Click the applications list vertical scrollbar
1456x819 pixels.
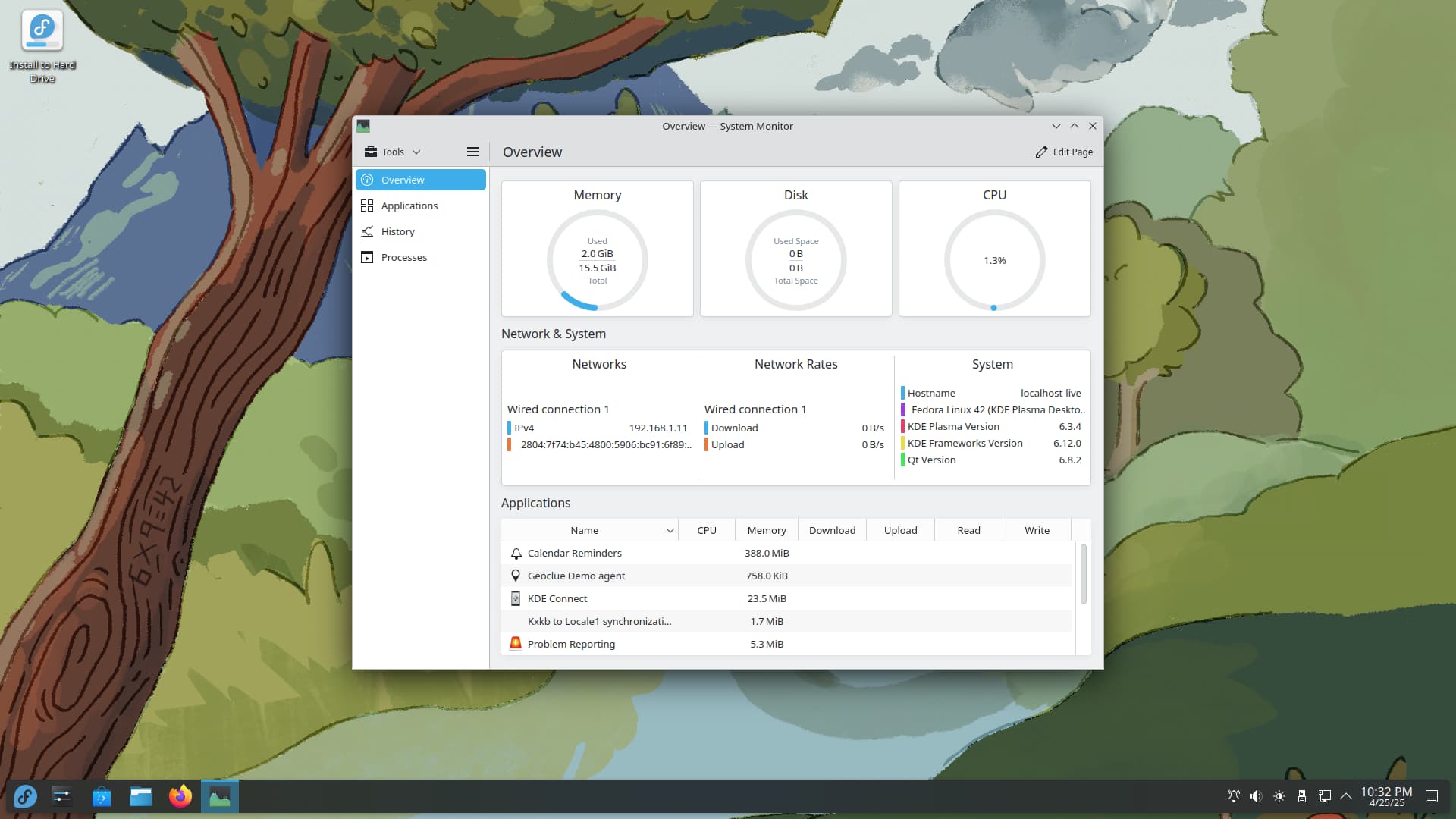pyautogui.click(x=1084, y=574)
